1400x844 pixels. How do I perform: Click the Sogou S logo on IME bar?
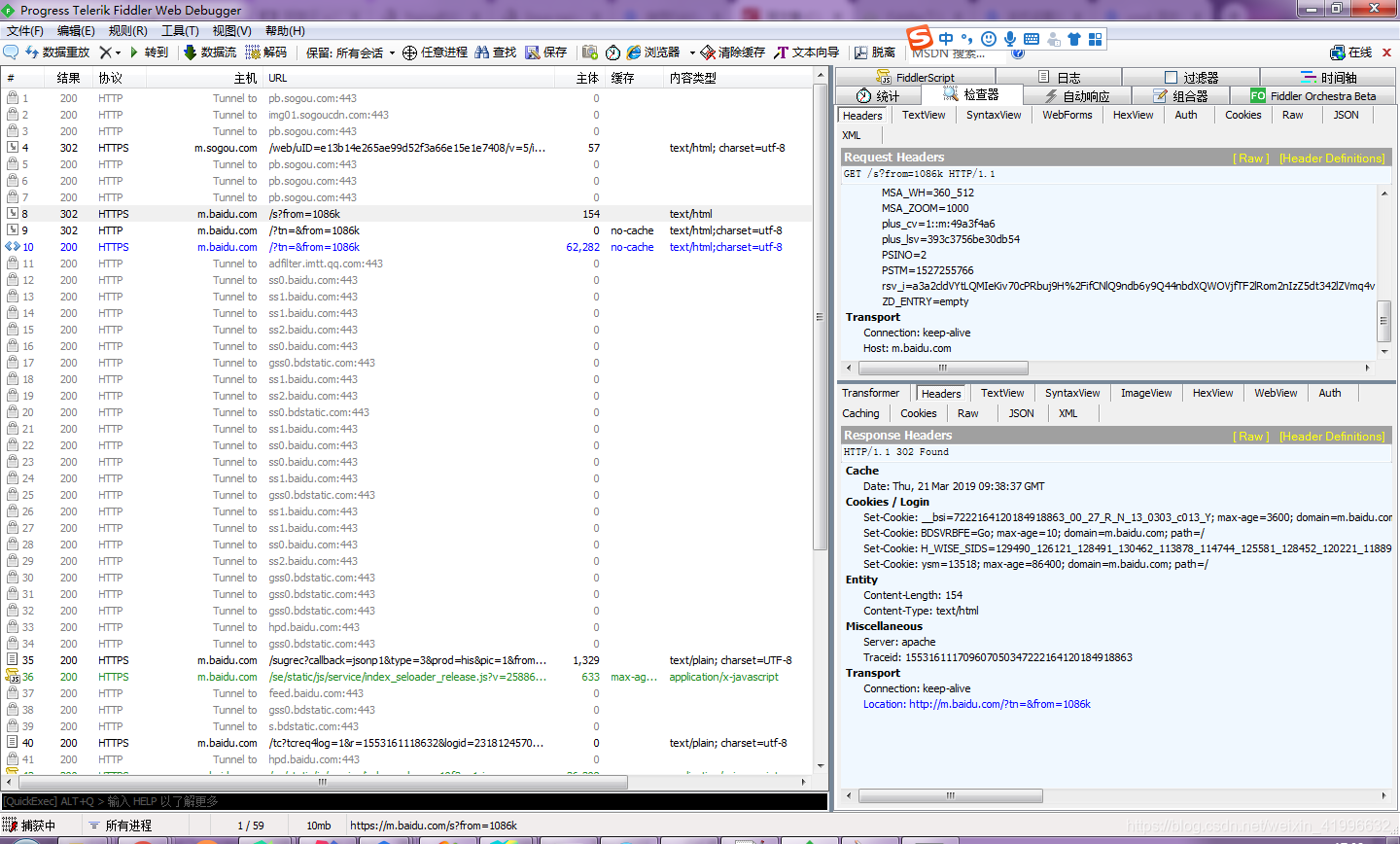[x=920, y=38]
